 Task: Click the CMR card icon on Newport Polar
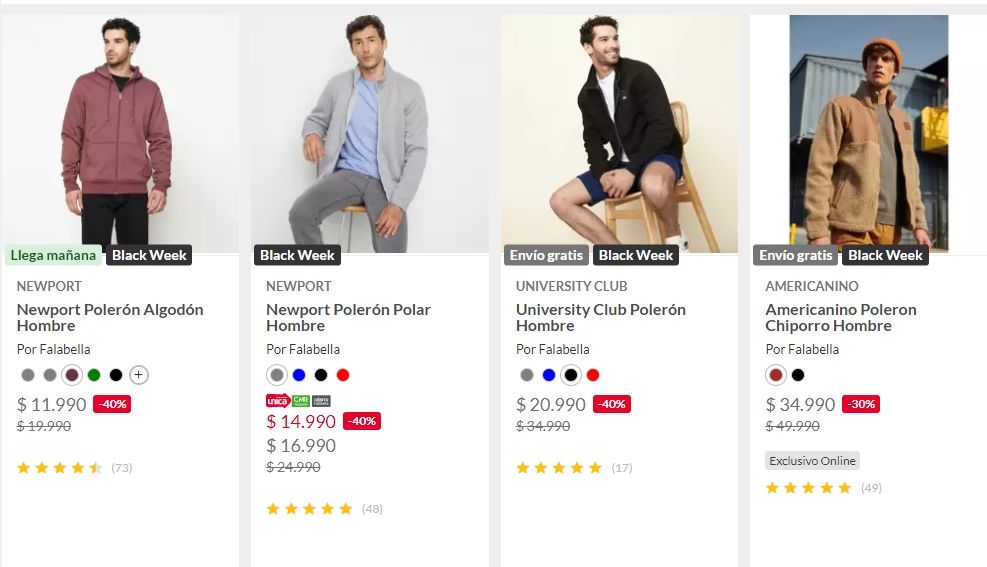tap(300, 401)
